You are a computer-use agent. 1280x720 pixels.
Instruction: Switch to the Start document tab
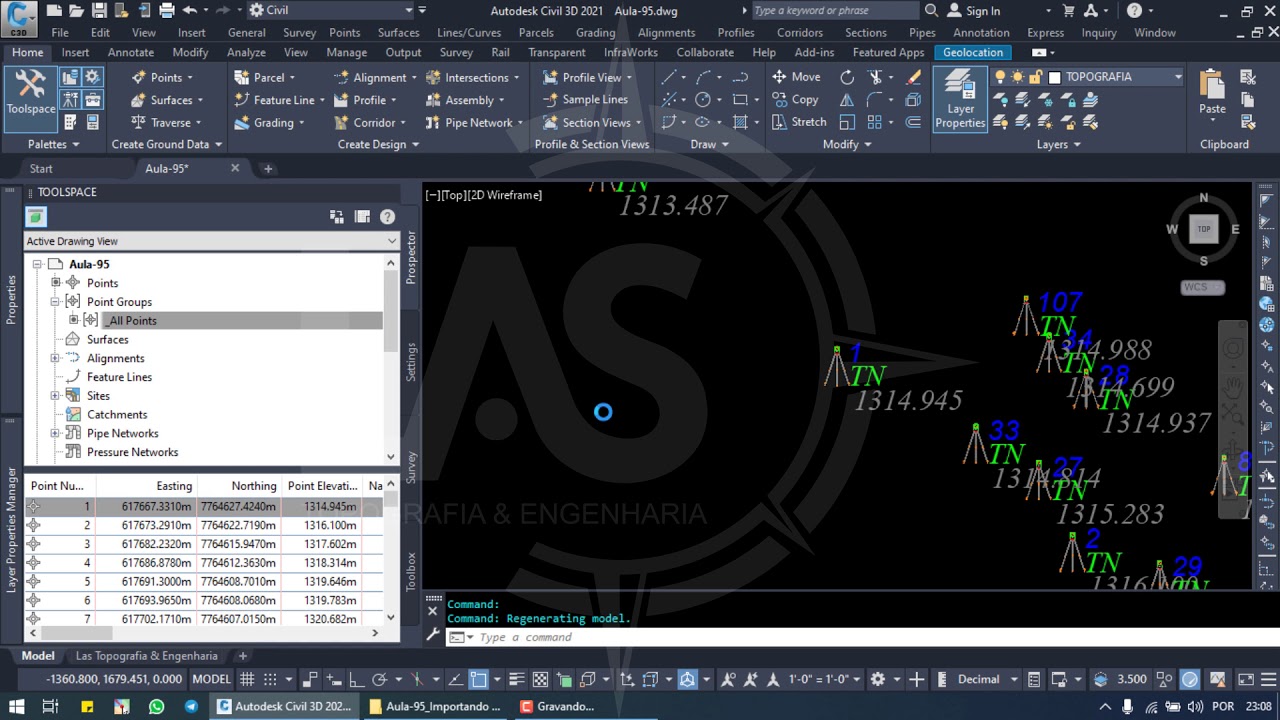pyautogui.click(x=41, y=168)
